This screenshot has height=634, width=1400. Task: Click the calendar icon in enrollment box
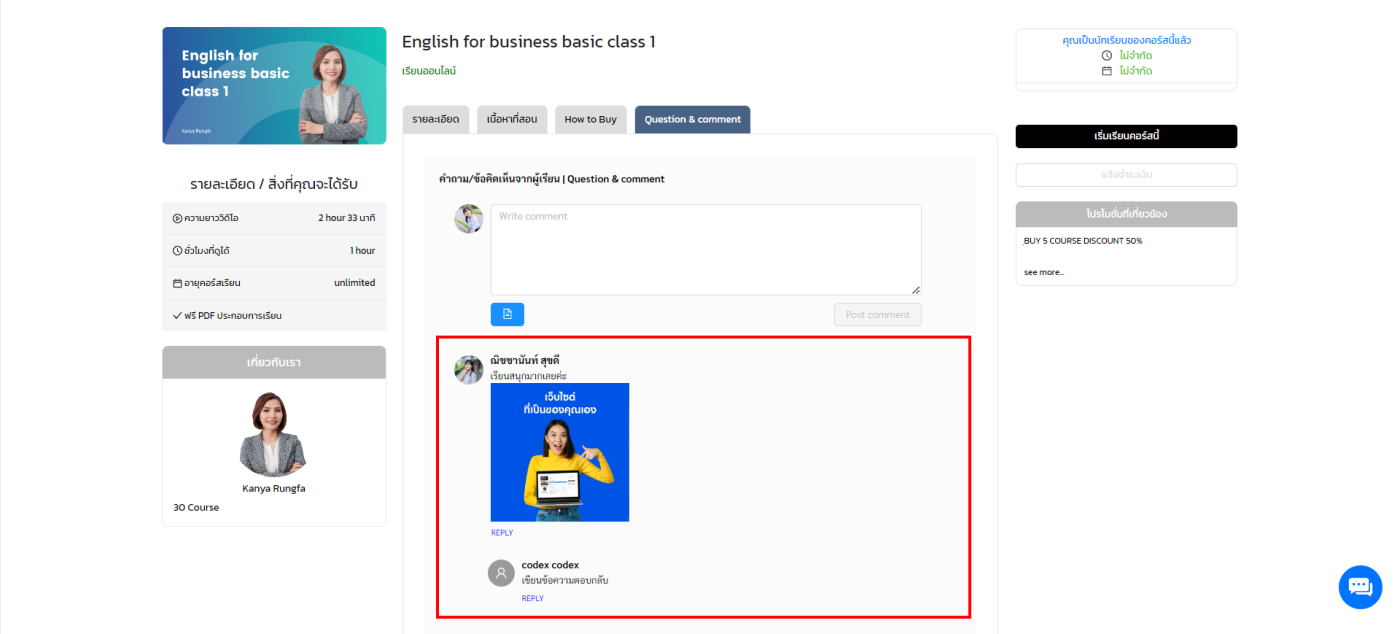click(x=1107, y=71)
